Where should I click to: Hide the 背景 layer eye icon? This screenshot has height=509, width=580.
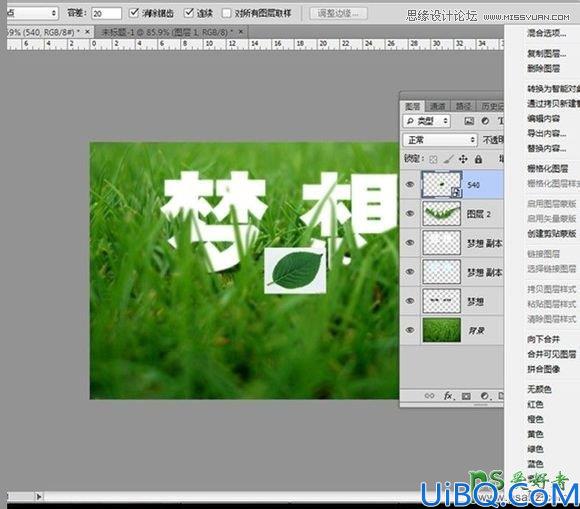pyautogui.click(x=410, y=330)
